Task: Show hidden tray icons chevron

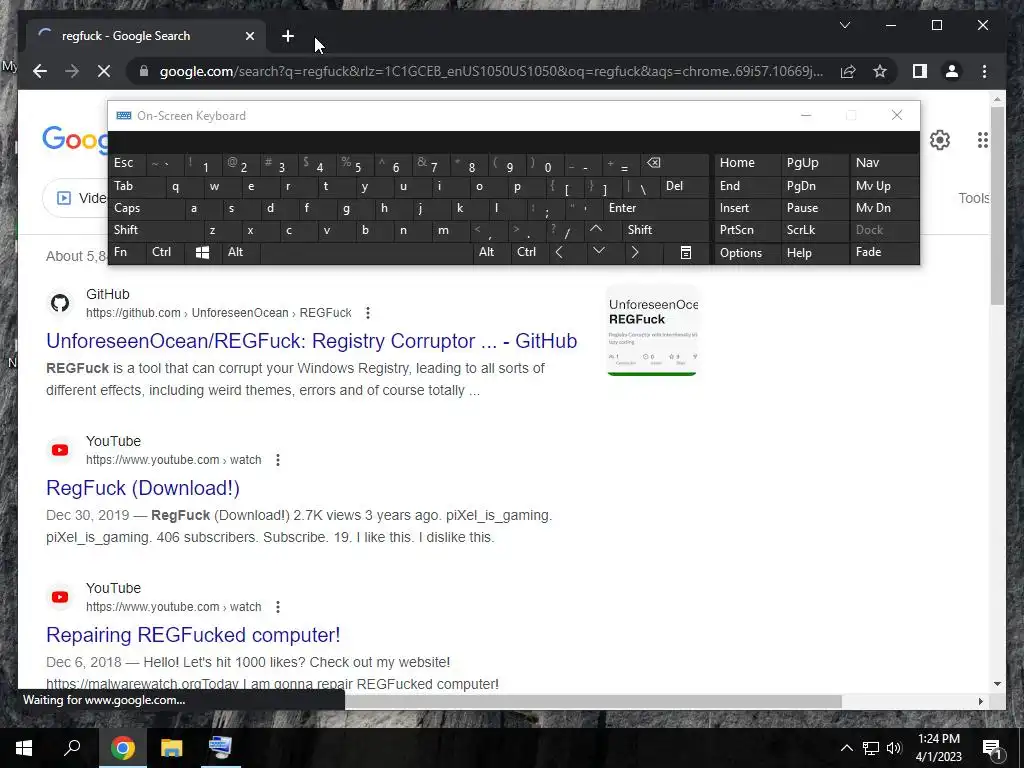Action: 846,748
